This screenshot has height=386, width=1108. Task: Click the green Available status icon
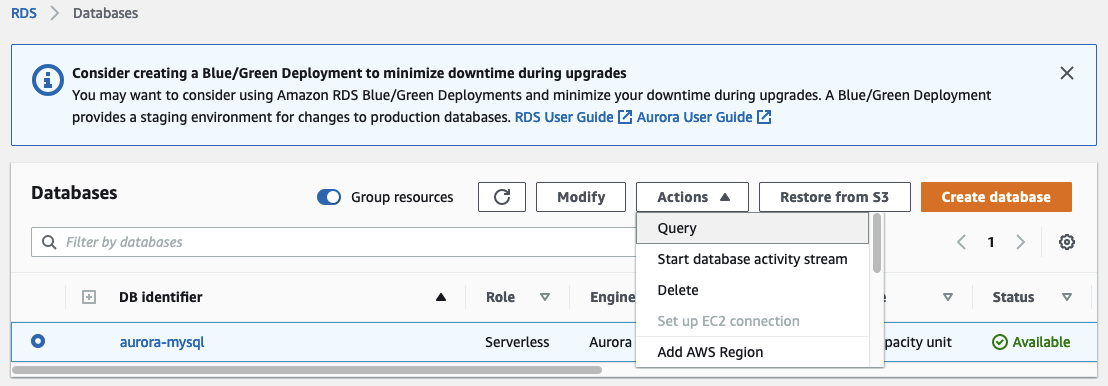tap(999, 343)
